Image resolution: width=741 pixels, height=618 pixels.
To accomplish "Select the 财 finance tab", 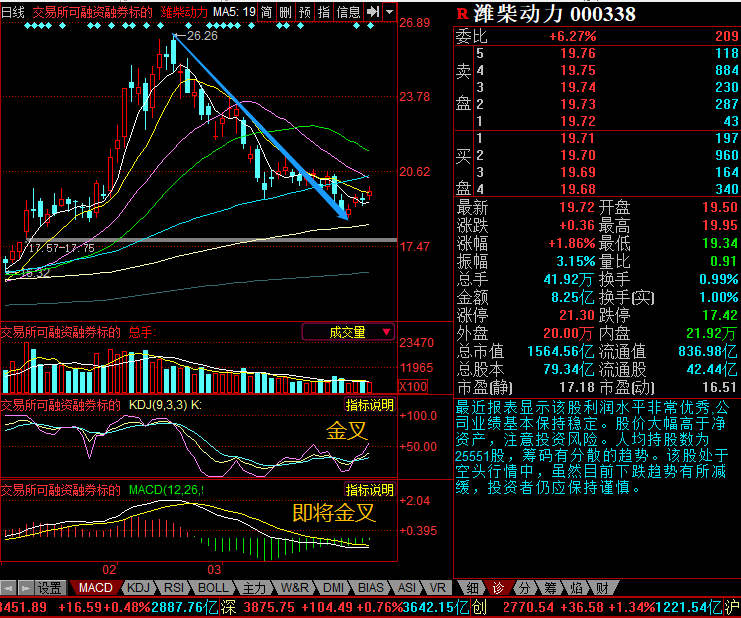I will pyautogui.click(x=602, y=588).
